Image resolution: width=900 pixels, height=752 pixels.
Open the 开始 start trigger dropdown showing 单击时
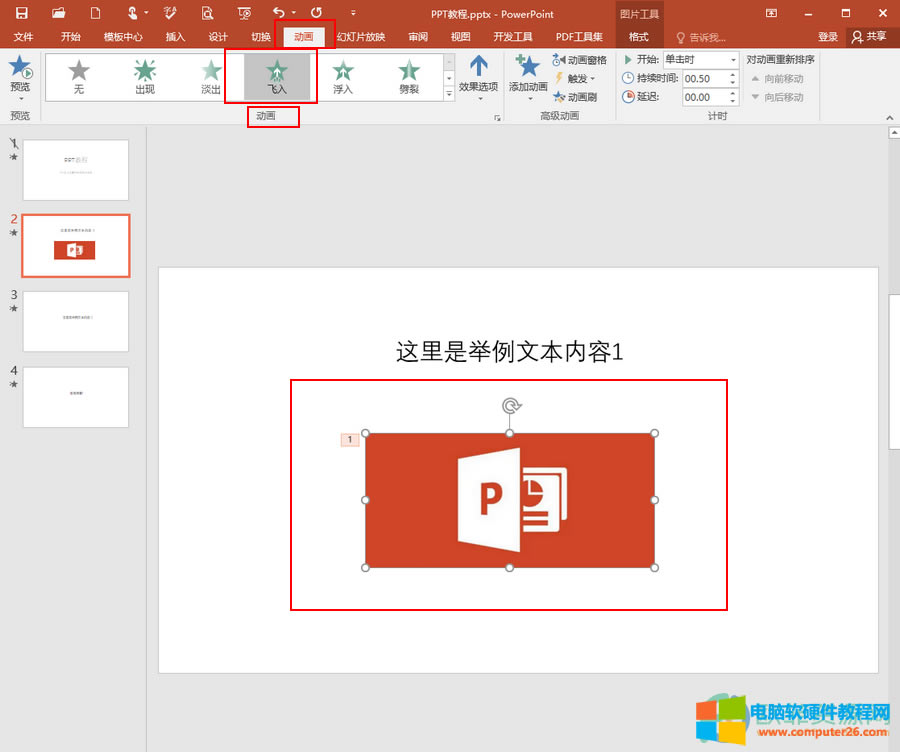click(733, 60)
